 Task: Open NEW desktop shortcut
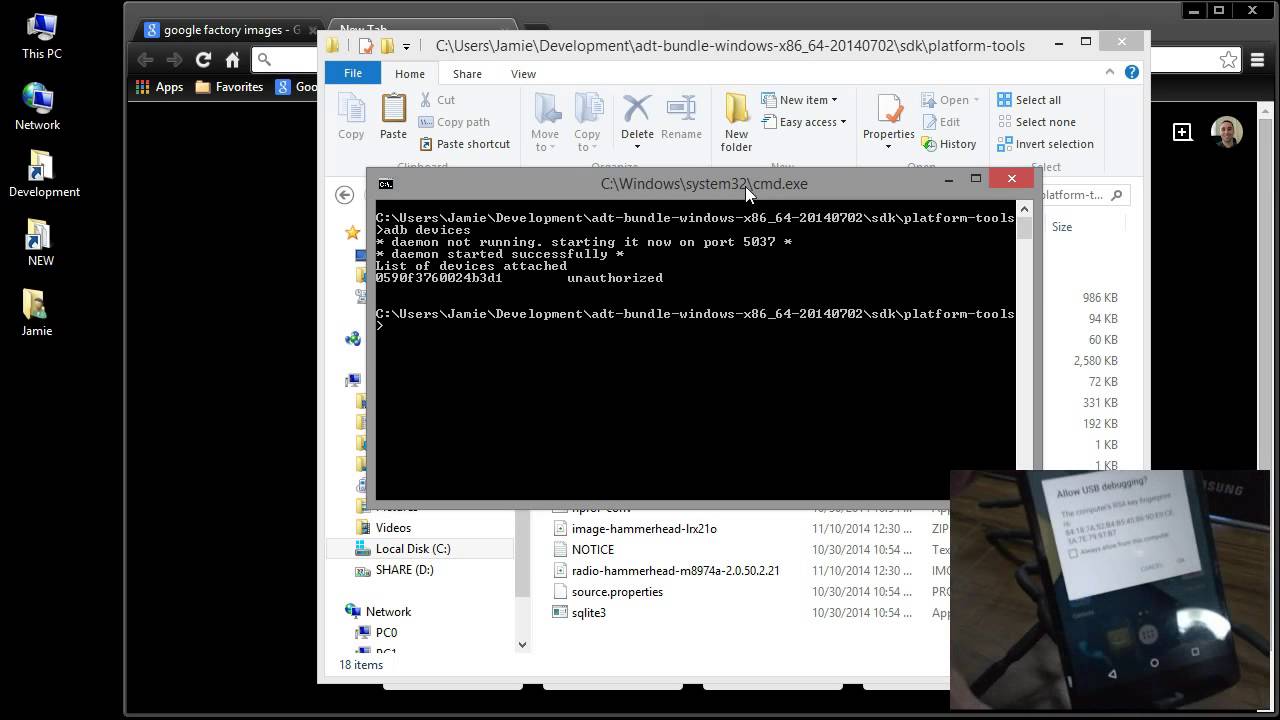coord(40,242)
